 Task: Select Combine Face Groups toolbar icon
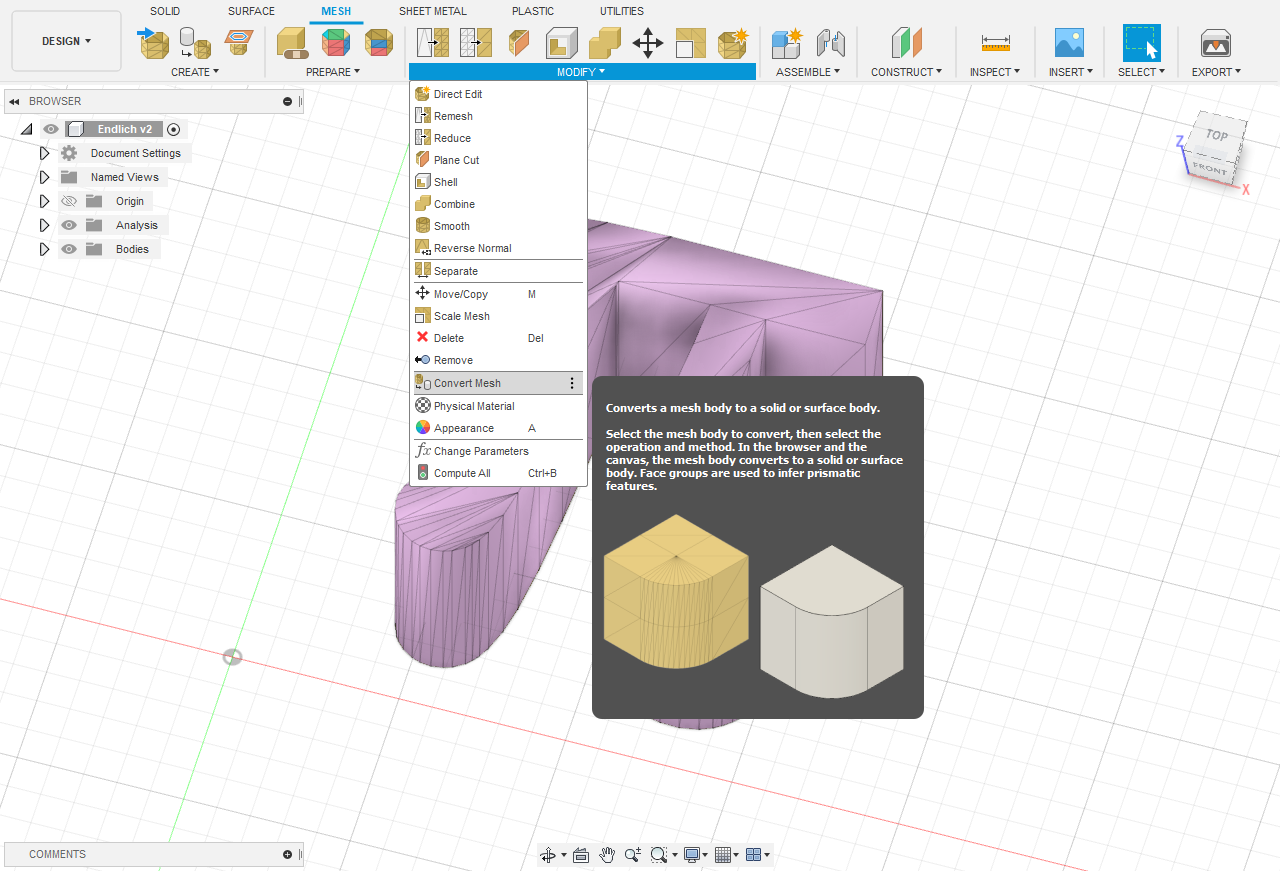378,43
